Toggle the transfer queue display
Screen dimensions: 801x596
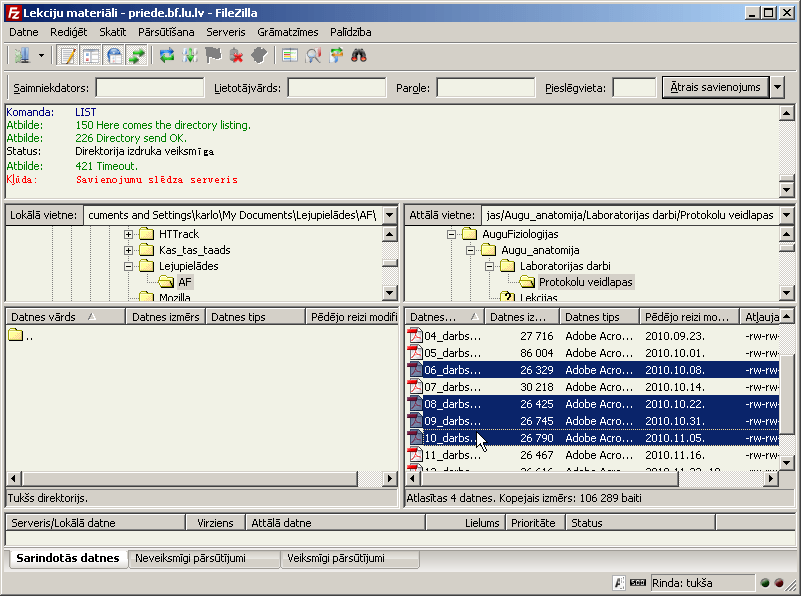pyautogui.click(x=137, y=55)
